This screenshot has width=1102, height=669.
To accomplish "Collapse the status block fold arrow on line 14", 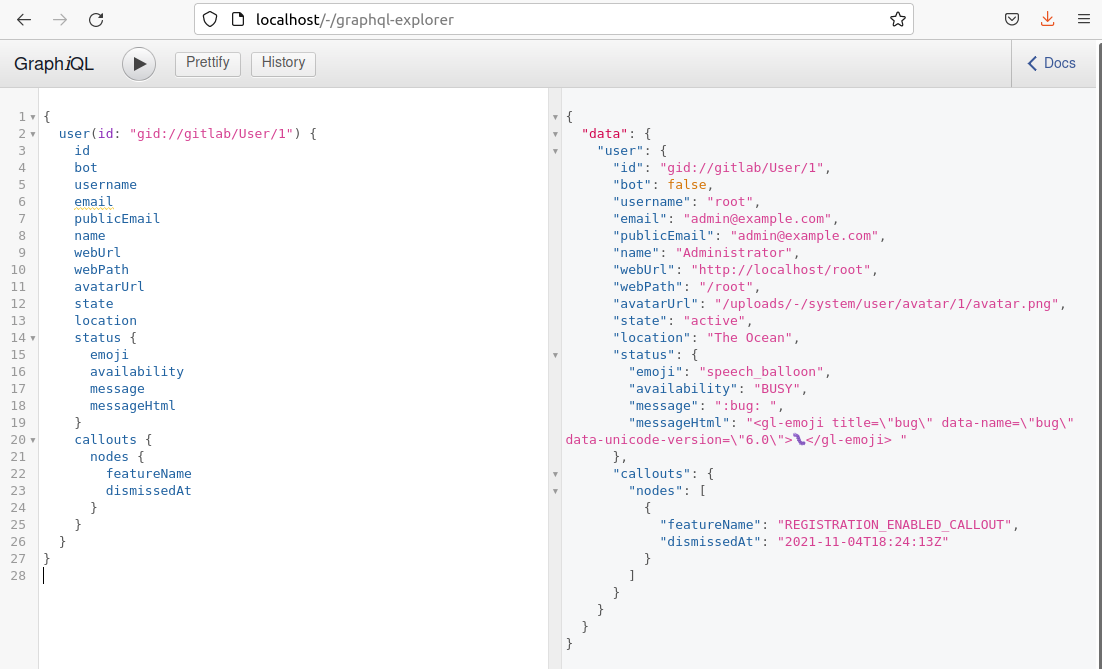I will click(32, 338).
